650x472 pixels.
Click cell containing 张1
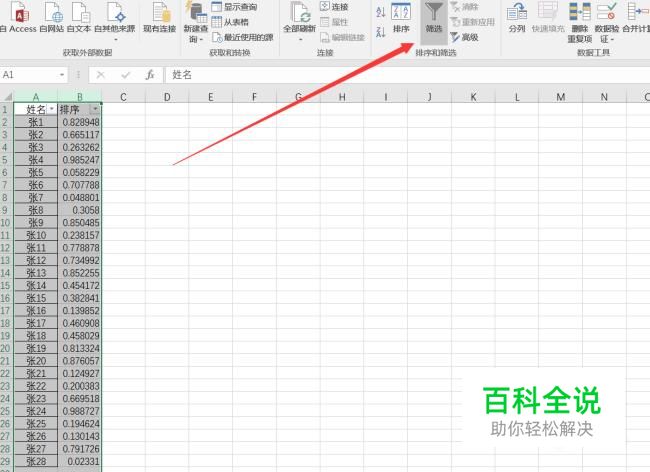pyautogui.click(x=36, y=122)
